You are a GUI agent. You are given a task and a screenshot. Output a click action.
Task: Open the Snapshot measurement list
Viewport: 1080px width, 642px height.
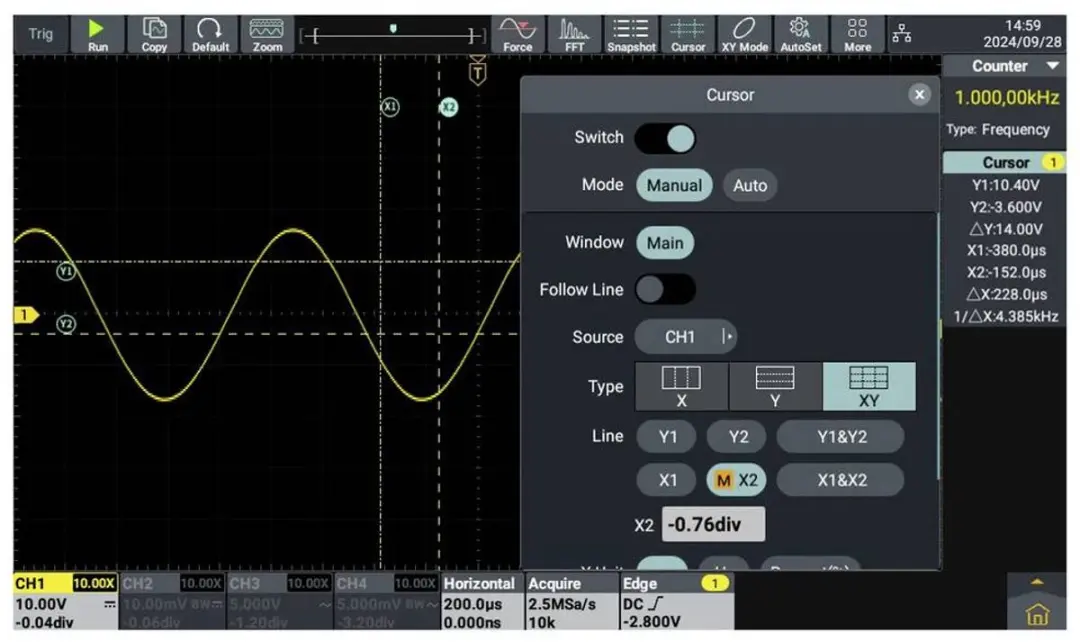[631, 34]
